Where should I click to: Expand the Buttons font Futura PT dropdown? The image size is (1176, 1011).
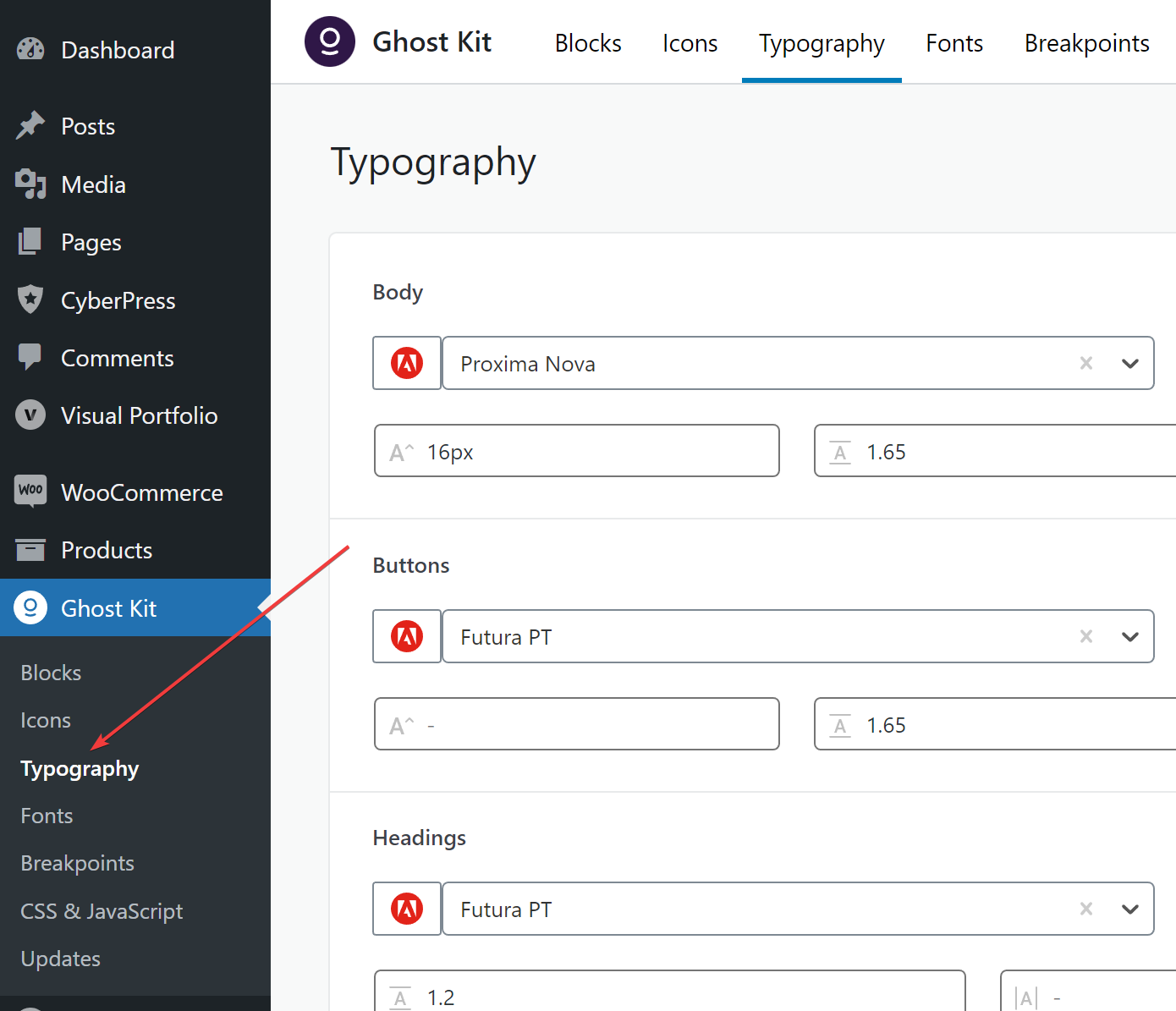1130,637
